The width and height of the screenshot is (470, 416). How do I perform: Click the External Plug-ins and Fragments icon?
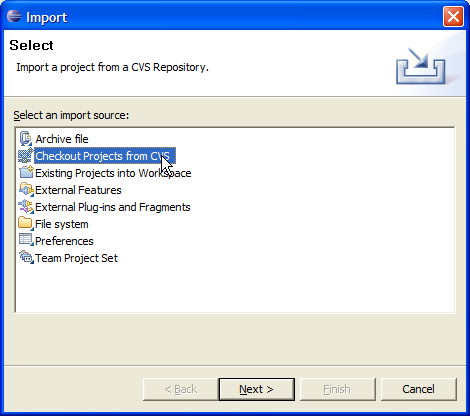click(26, 207)
